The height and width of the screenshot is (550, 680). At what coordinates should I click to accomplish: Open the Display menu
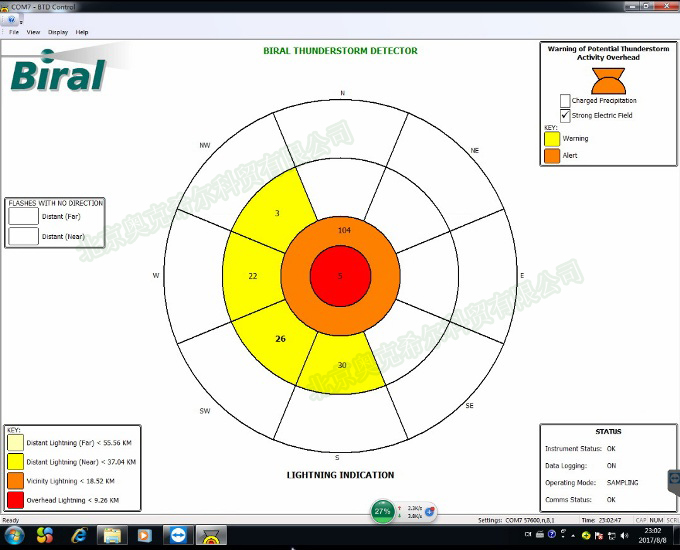pyautogui.click(x=58, y=32)
